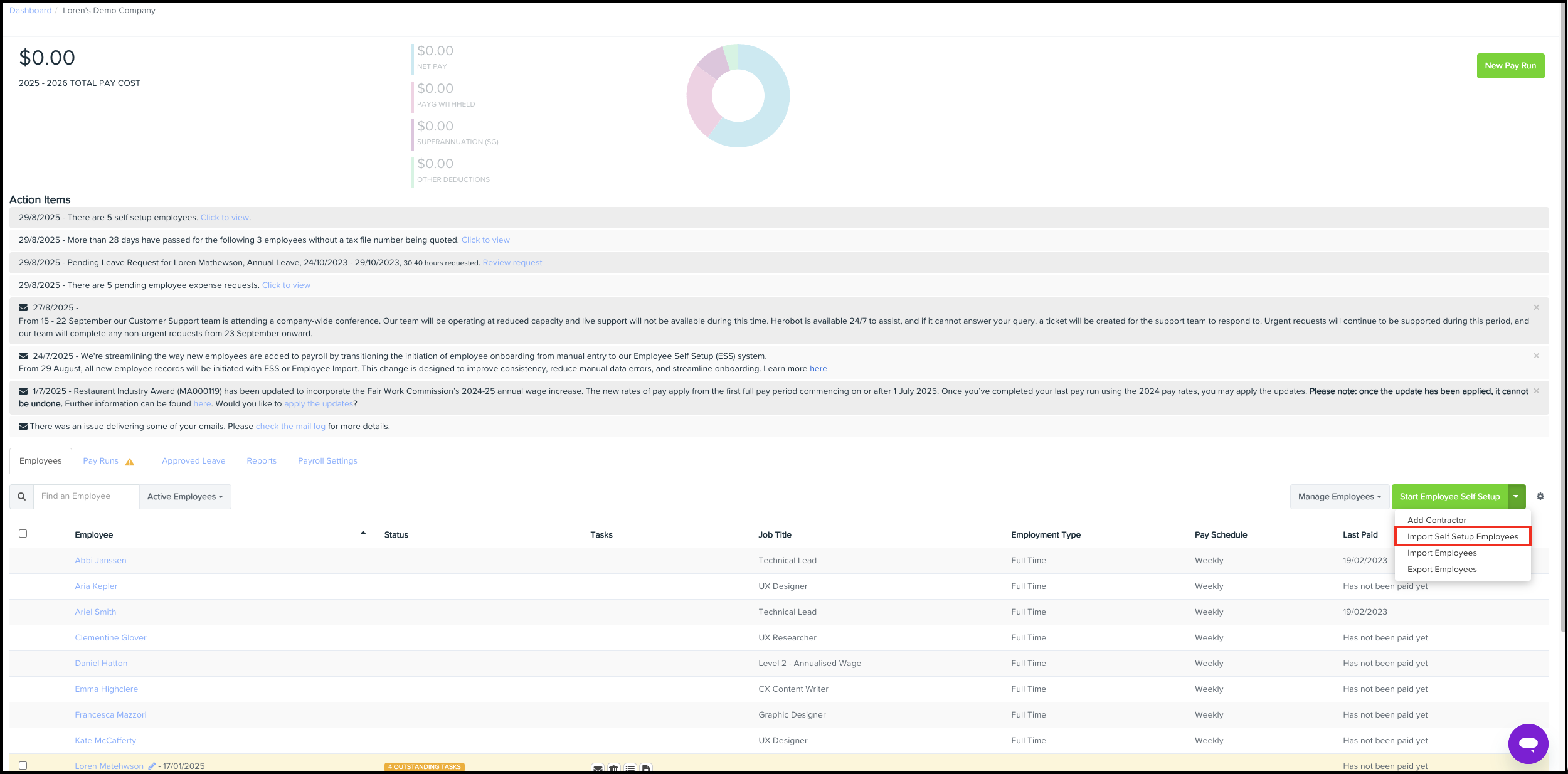Expand the Manage Employees dropdown
This screenshot has width=1568, height=774.
tap(1339, 496)
